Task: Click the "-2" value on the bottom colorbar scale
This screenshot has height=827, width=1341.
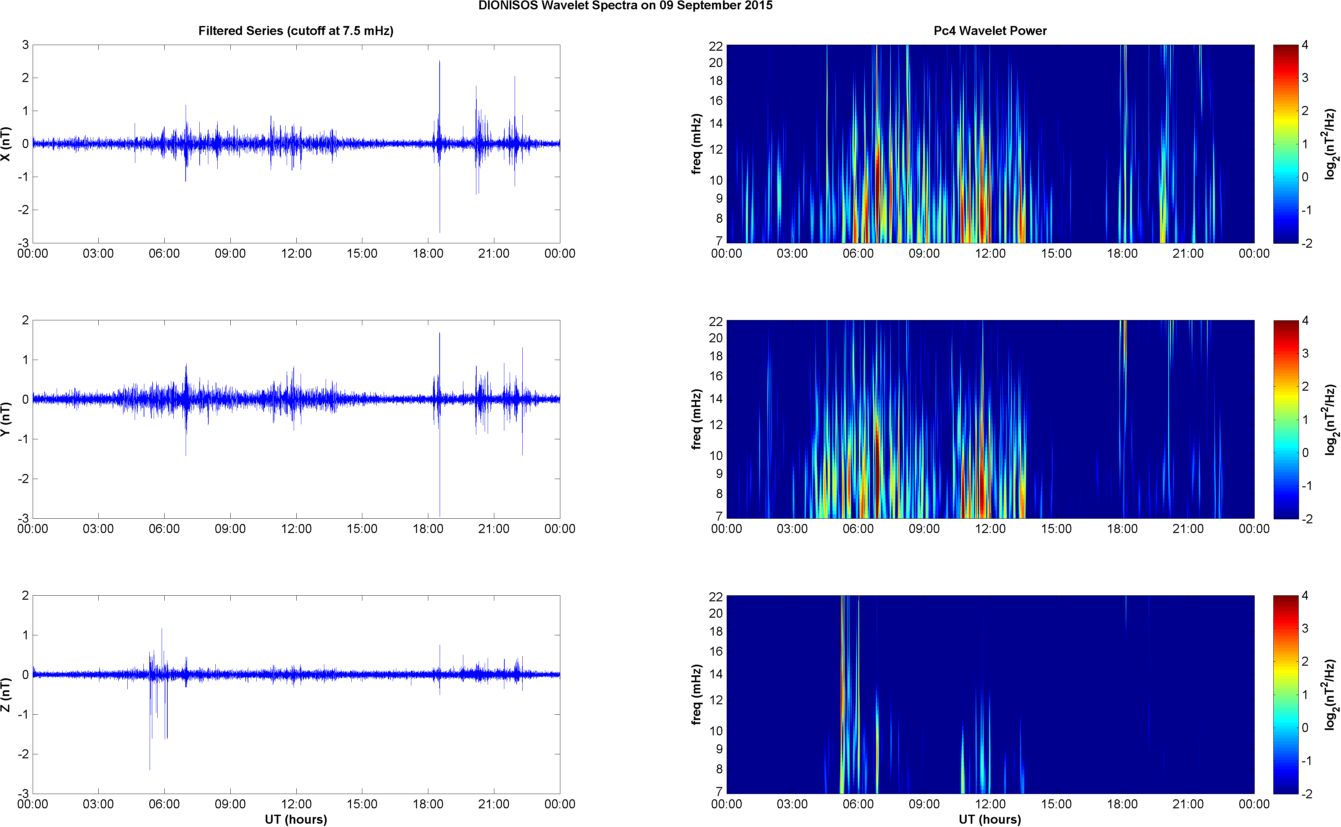Action: click(x=1309, y=793)
